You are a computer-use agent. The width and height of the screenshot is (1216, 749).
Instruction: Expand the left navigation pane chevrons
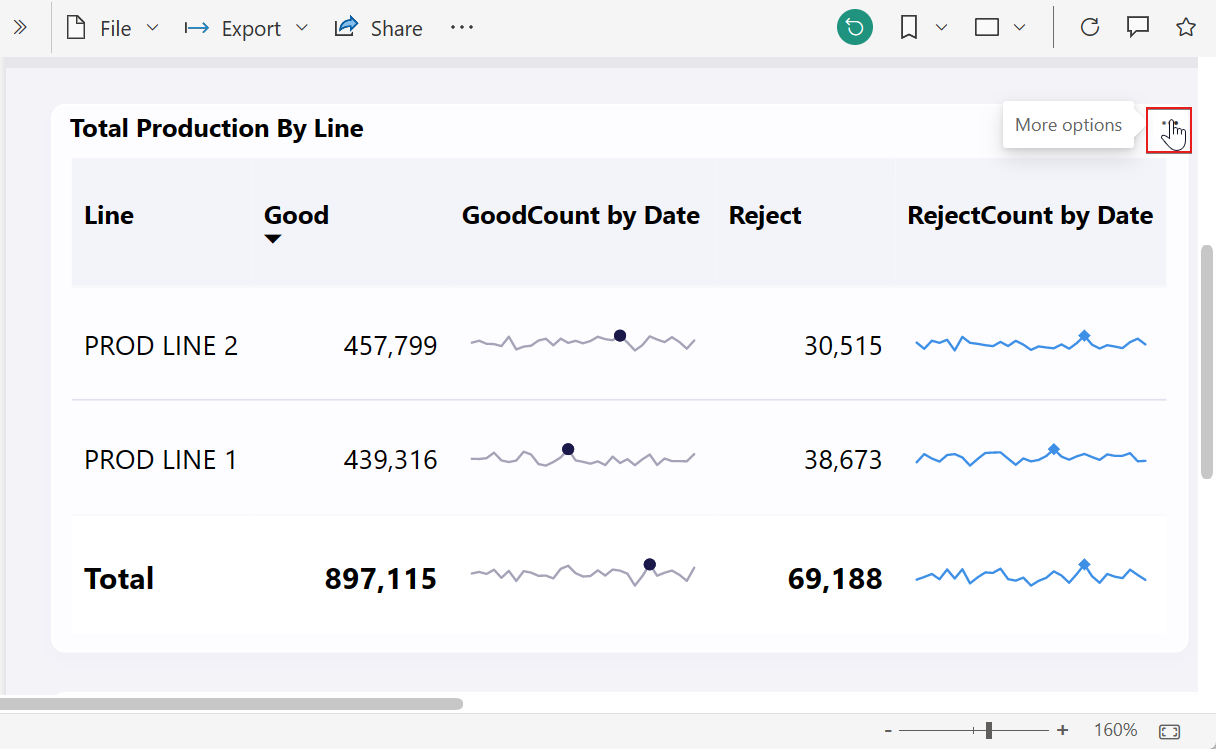(x=20, y=28)
